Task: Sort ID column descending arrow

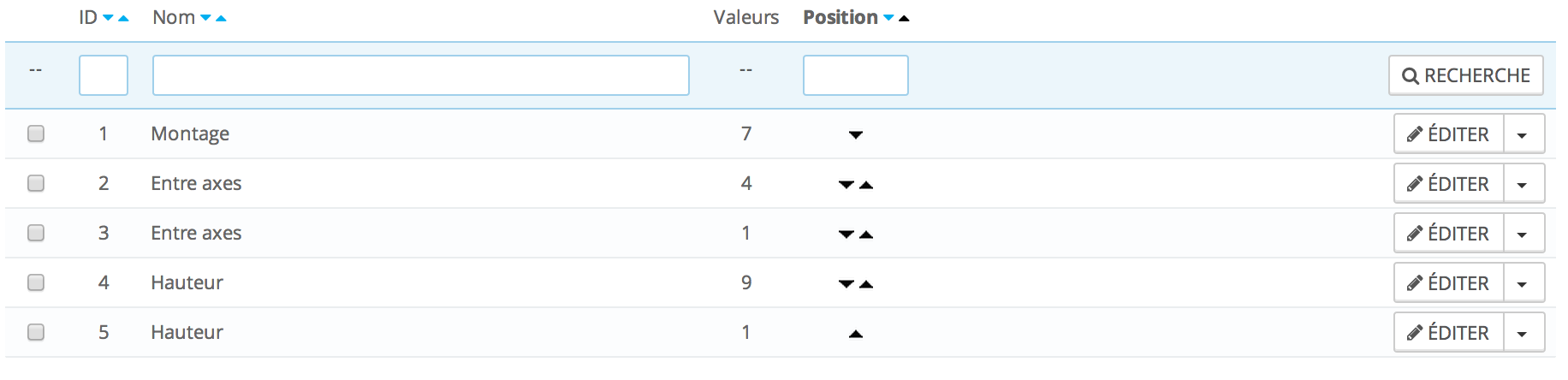Action: [x=108, y=18]
